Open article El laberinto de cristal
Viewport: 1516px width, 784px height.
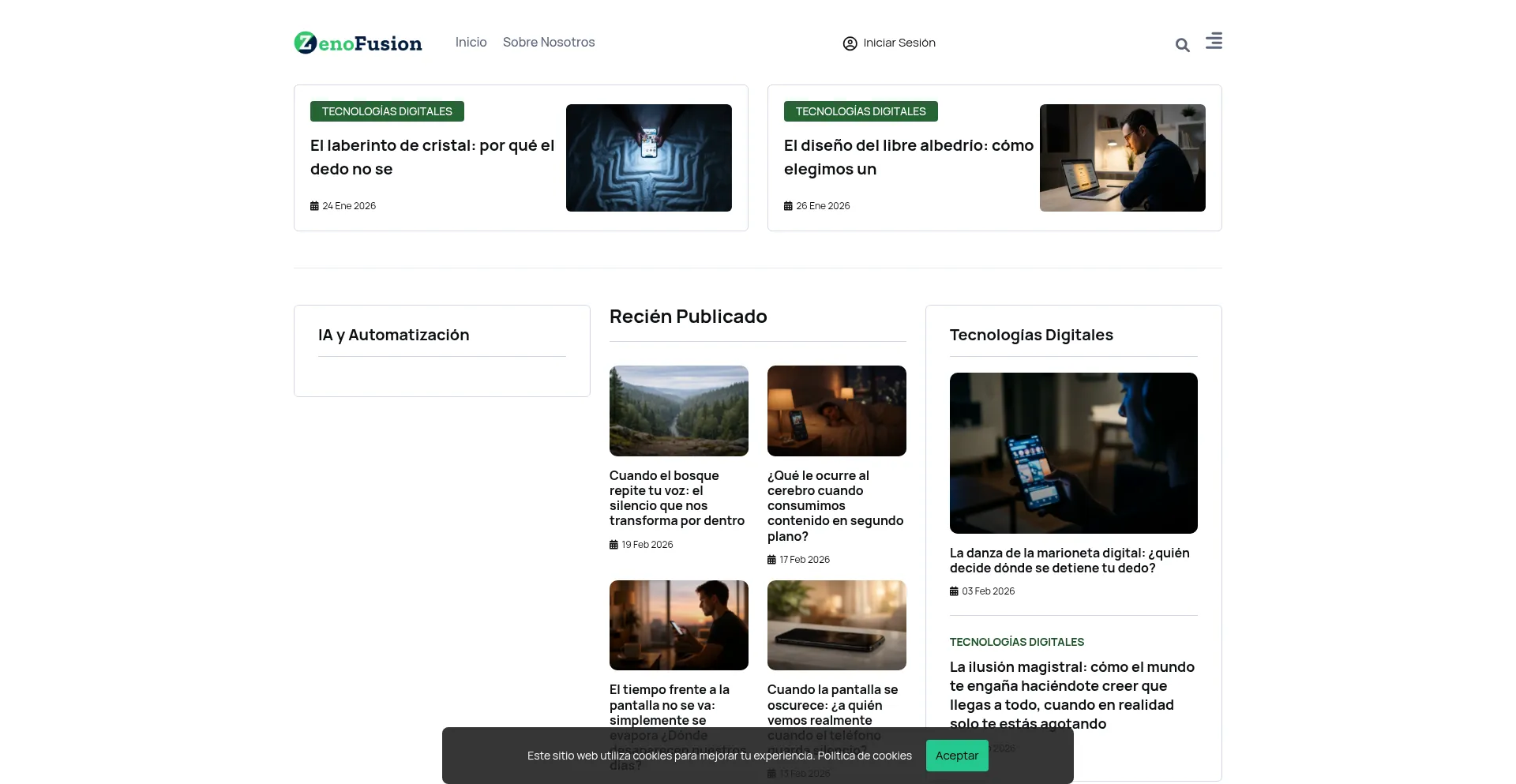click(432, 157)
